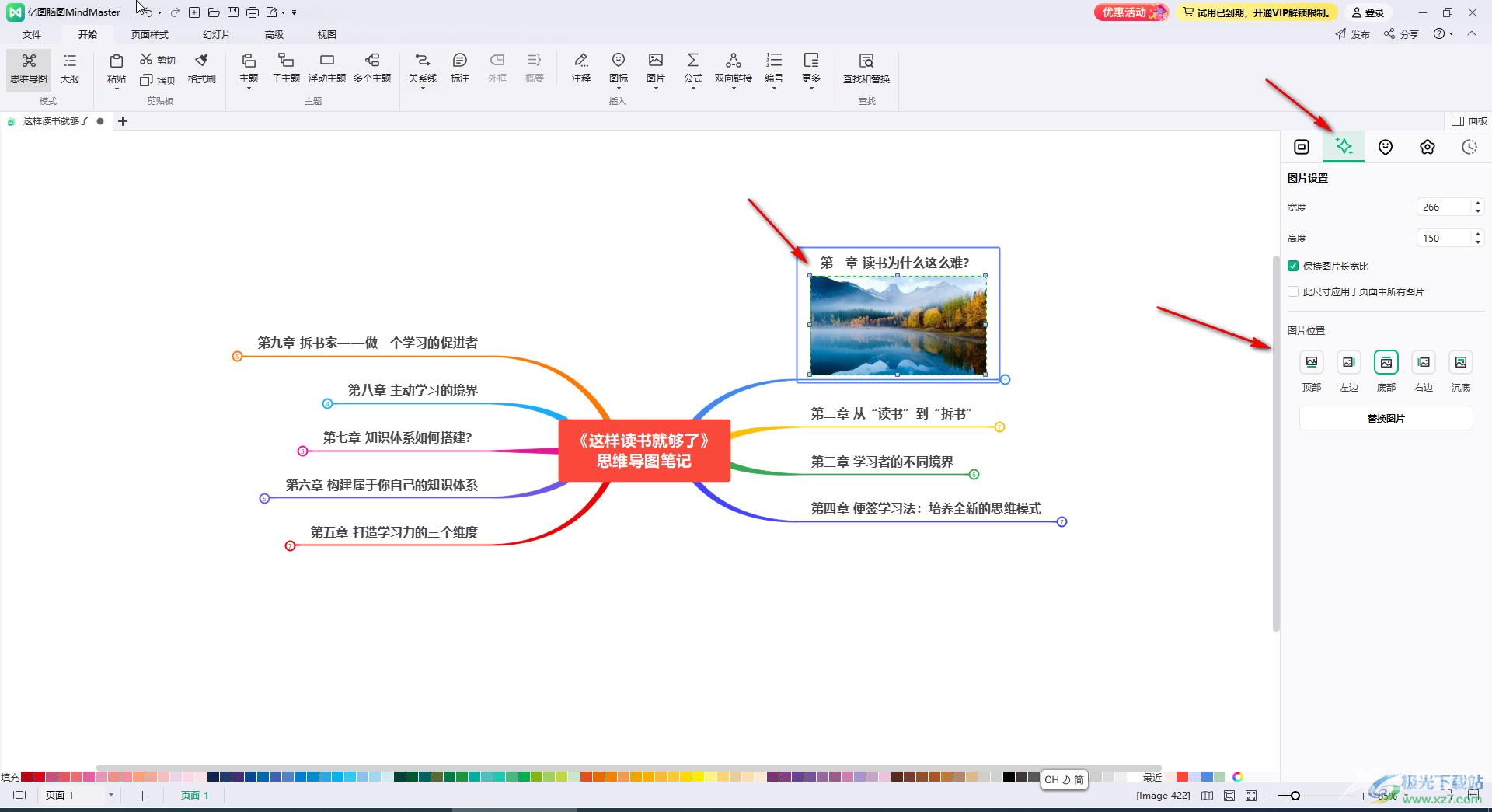Open the page selector dropdown 页面-1
1492x812 pixels.
coord(111,796)
